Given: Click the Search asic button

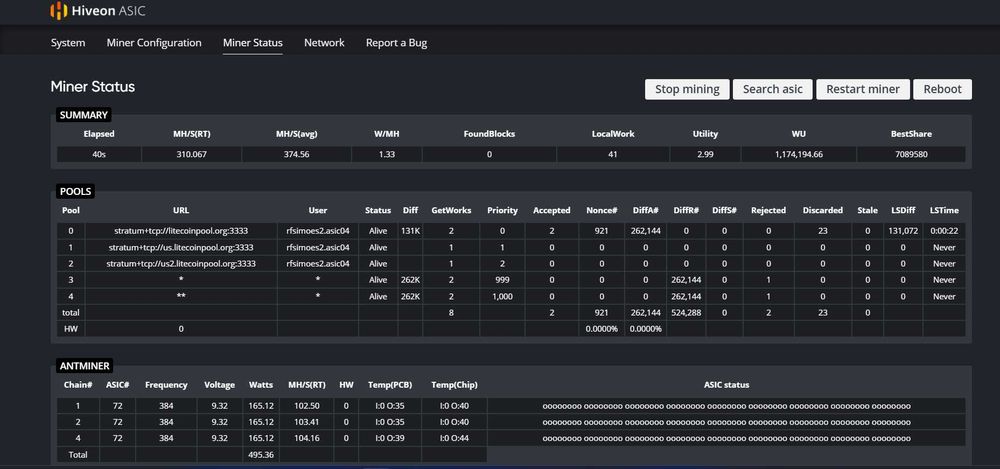Looking at the screenshot, I should 772,89.
